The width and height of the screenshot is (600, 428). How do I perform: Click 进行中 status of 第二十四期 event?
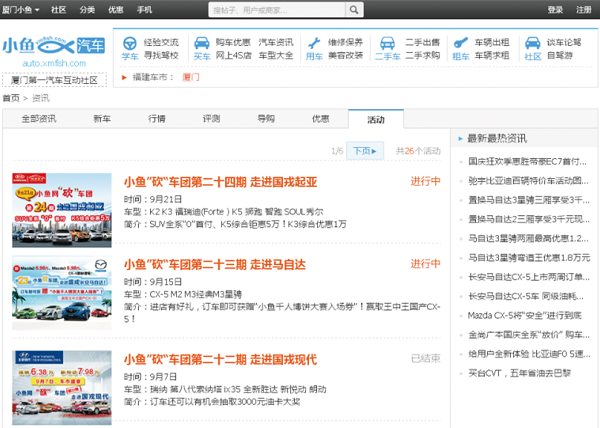point(426,181)
